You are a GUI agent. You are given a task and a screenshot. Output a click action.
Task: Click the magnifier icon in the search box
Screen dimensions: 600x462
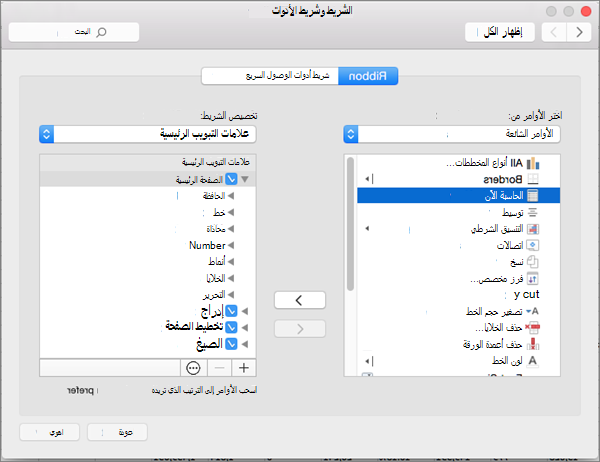tap(101, 32)
